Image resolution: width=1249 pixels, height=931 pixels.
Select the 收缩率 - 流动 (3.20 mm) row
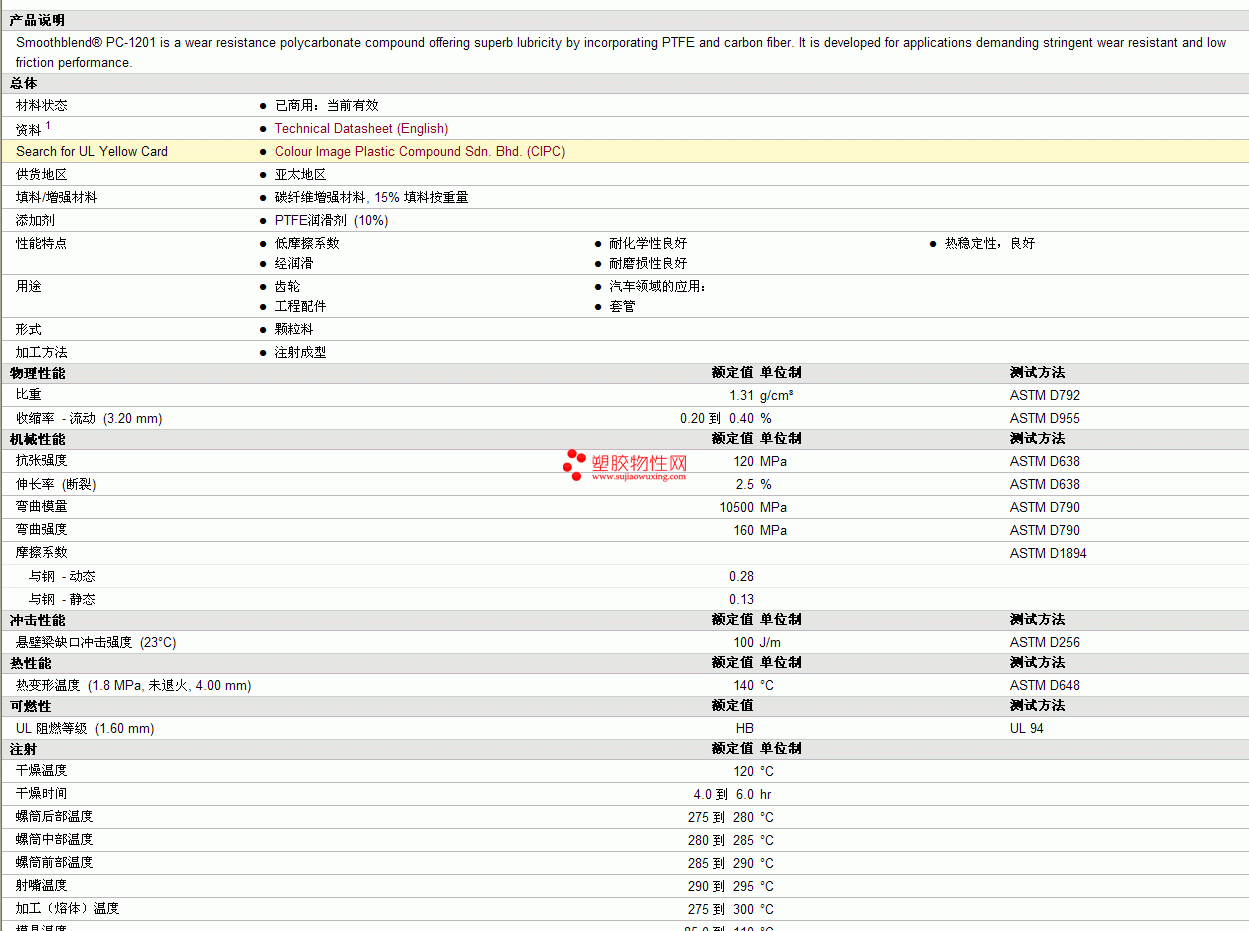[x=624, y=418]
